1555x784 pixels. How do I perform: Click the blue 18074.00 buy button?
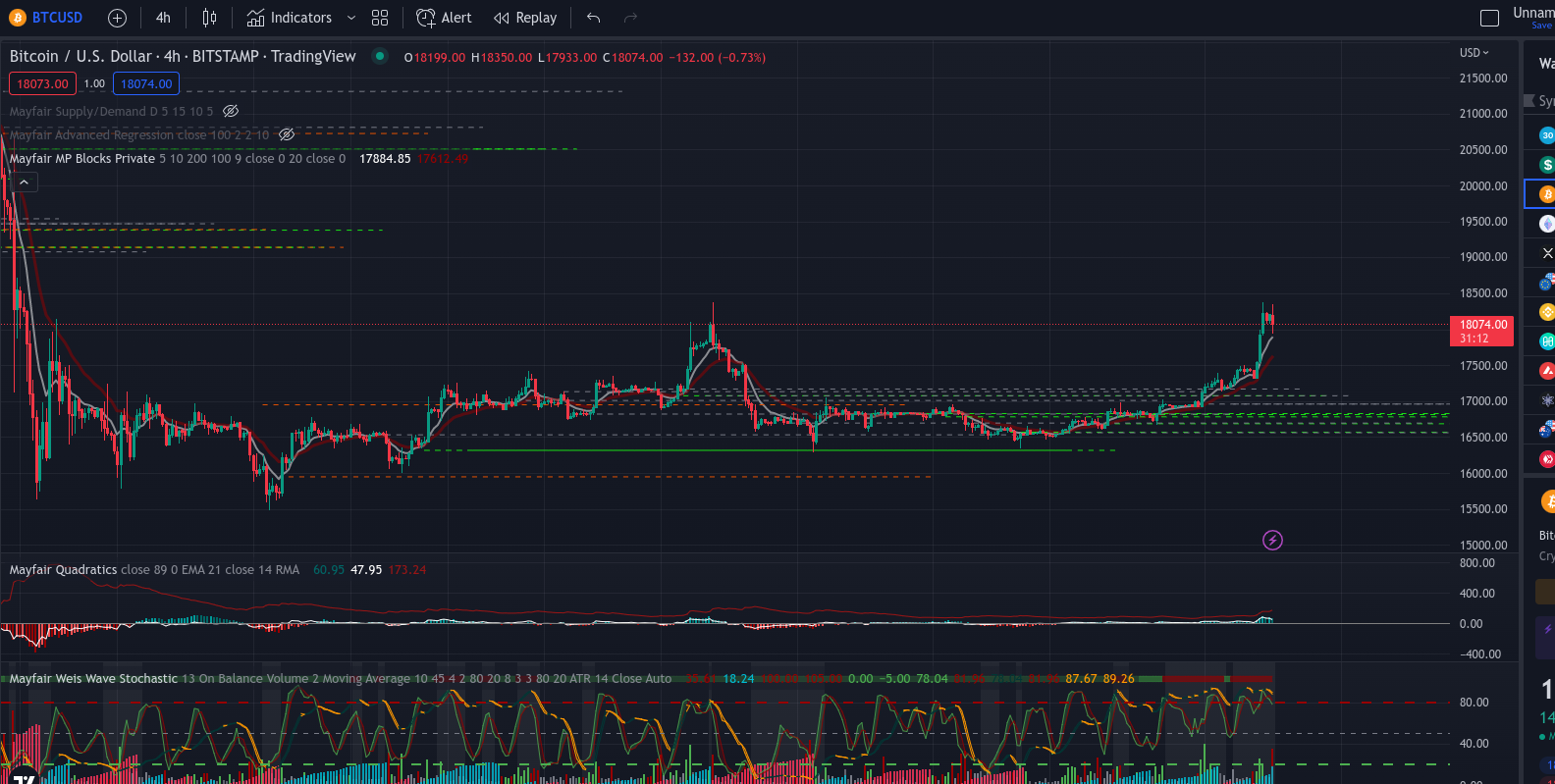click(146, 83)
